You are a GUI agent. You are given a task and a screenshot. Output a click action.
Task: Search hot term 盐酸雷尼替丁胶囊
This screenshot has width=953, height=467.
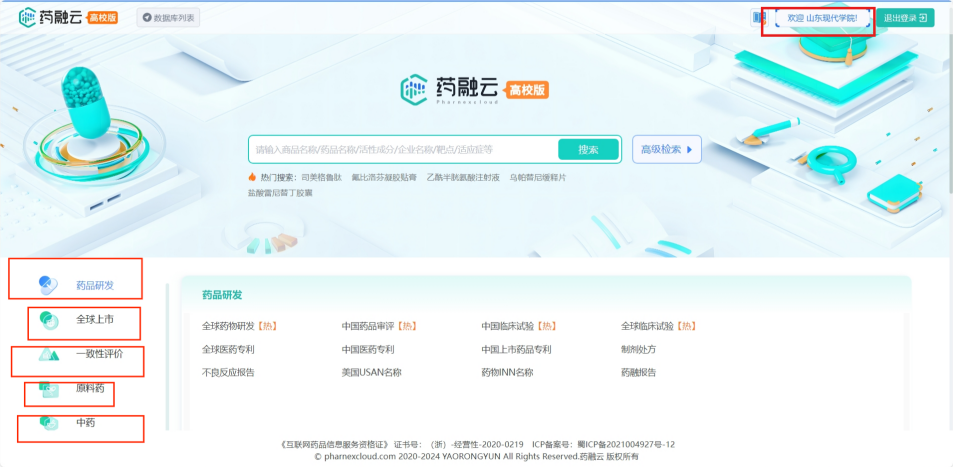tap(280, 193)
